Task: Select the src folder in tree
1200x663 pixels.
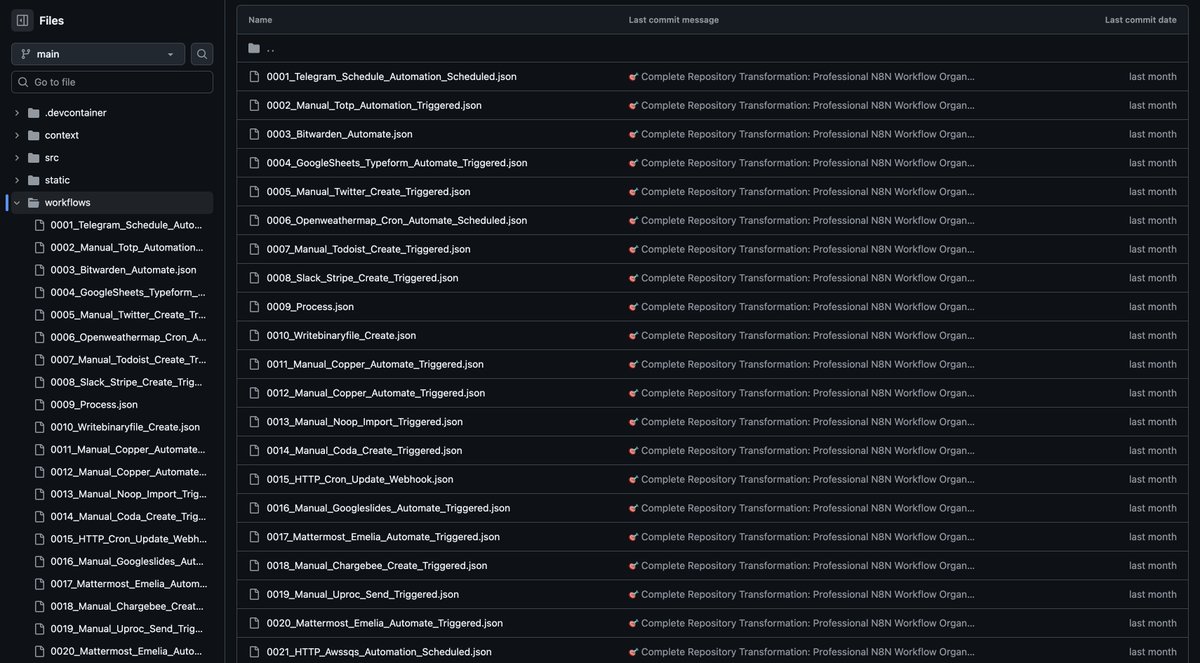Action: pos(52,158)
